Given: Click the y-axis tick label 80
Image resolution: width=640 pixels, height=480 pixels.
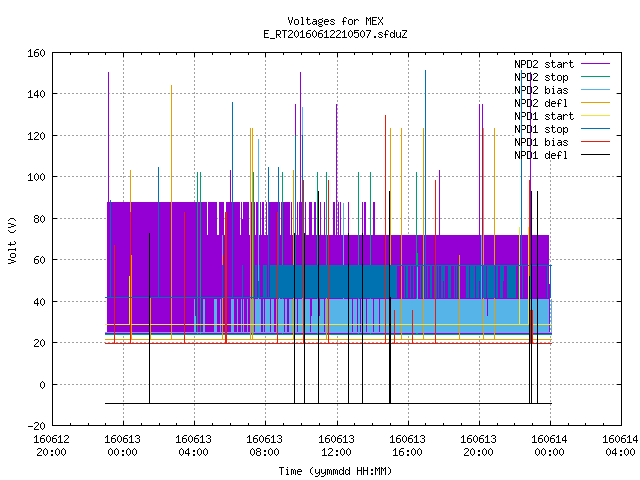Looking at the screenshot, I should tap(39, 219).
